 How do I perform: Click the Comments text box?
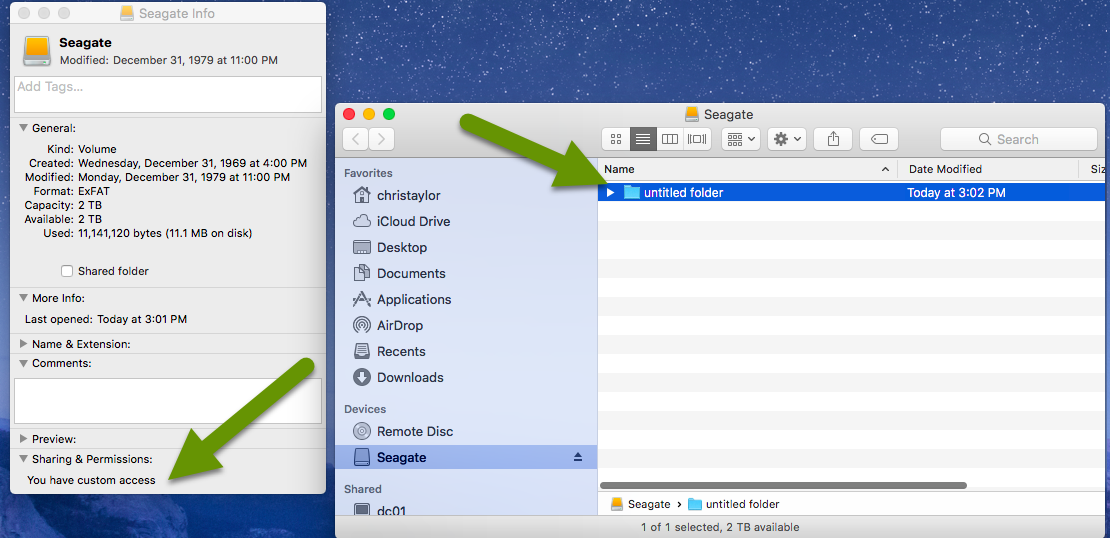[168, 401]
